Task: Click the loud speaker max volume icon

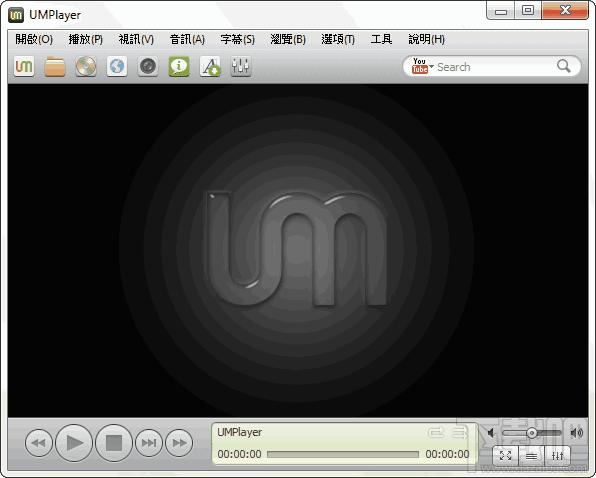Action: [x=577, y=433]
